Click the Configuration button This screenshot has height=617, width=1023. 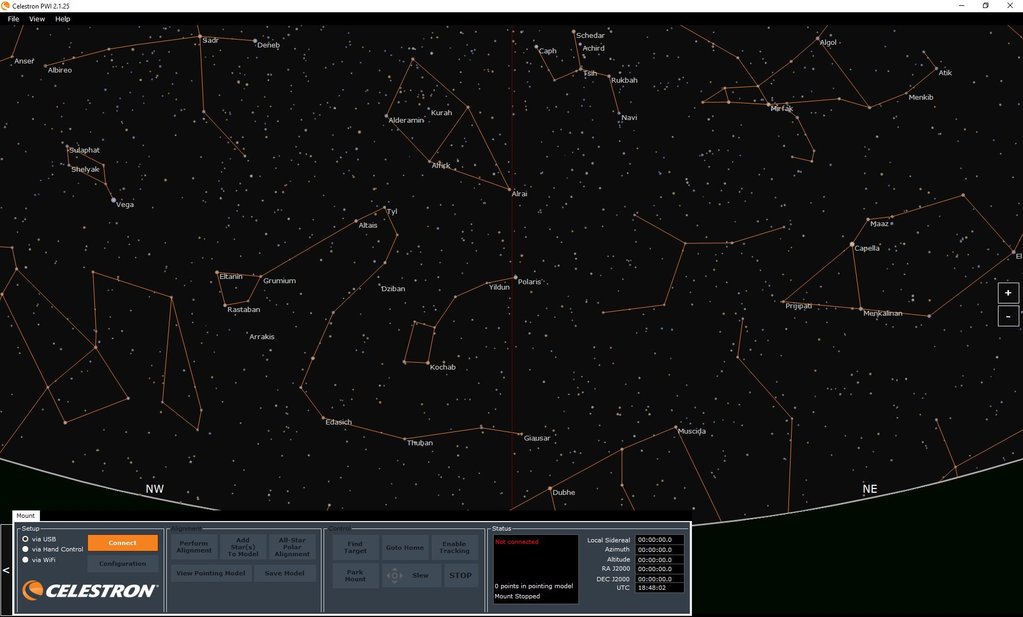point(122,564)
